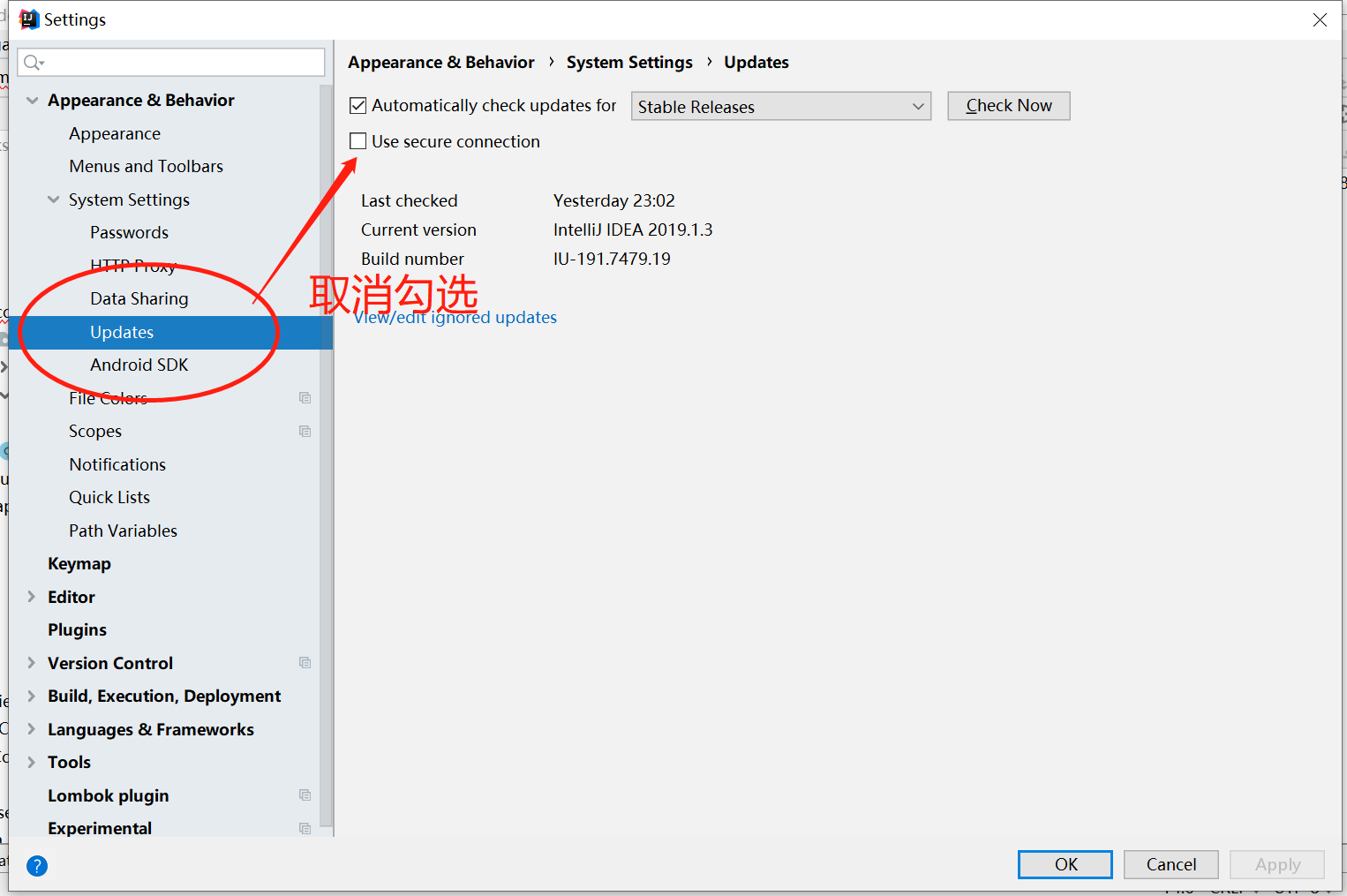Click inside the settings search field
The image size is (1347, 896).
[171, 63]
